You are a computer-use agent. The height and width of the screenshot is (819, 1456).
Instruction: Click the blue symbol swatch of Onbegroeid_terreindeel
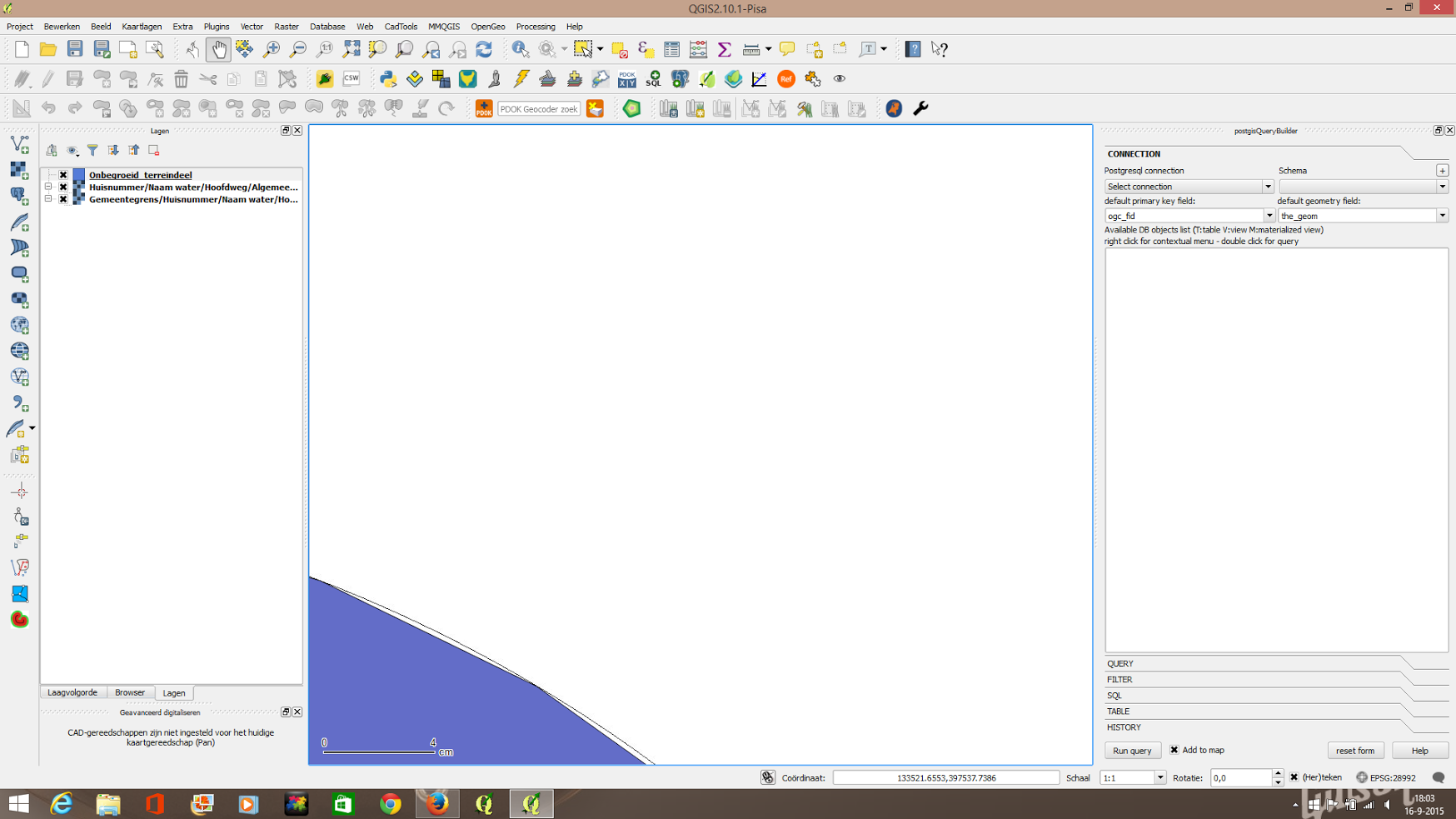click(79, 175)
